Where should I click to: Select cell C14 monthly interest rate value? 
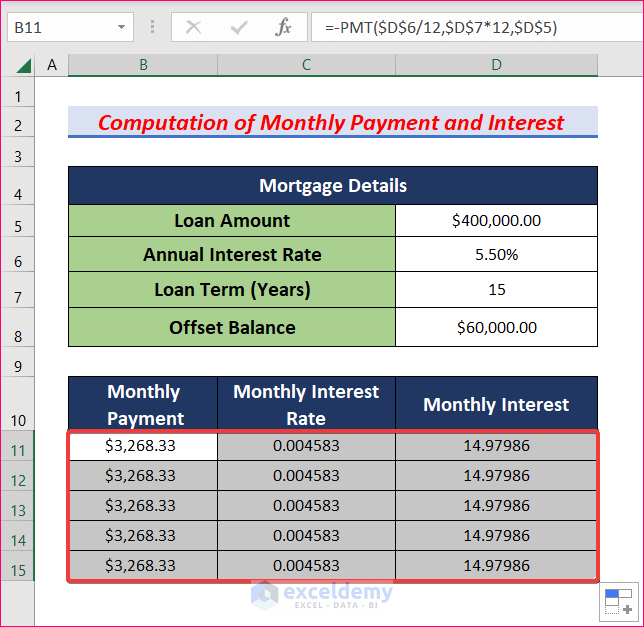point(306,535)
